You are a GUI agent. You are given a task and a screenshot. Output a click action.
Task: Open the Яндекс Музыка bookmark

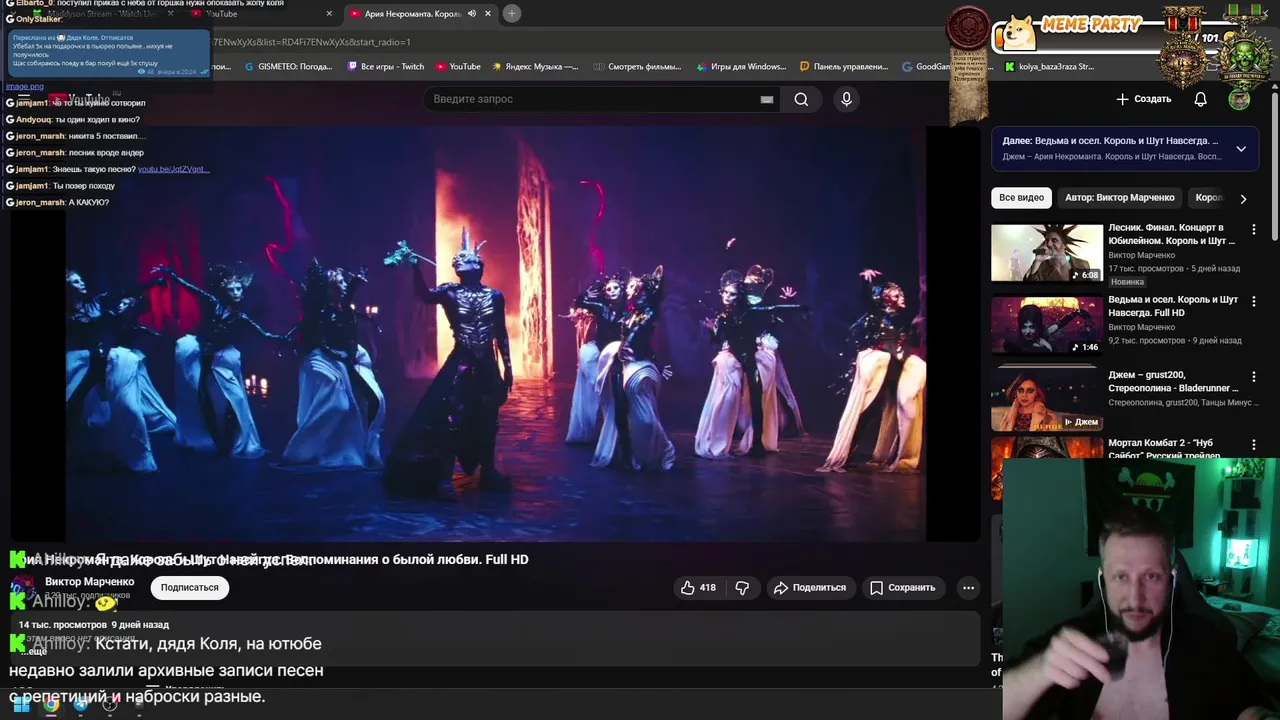(x=535, y=67)
